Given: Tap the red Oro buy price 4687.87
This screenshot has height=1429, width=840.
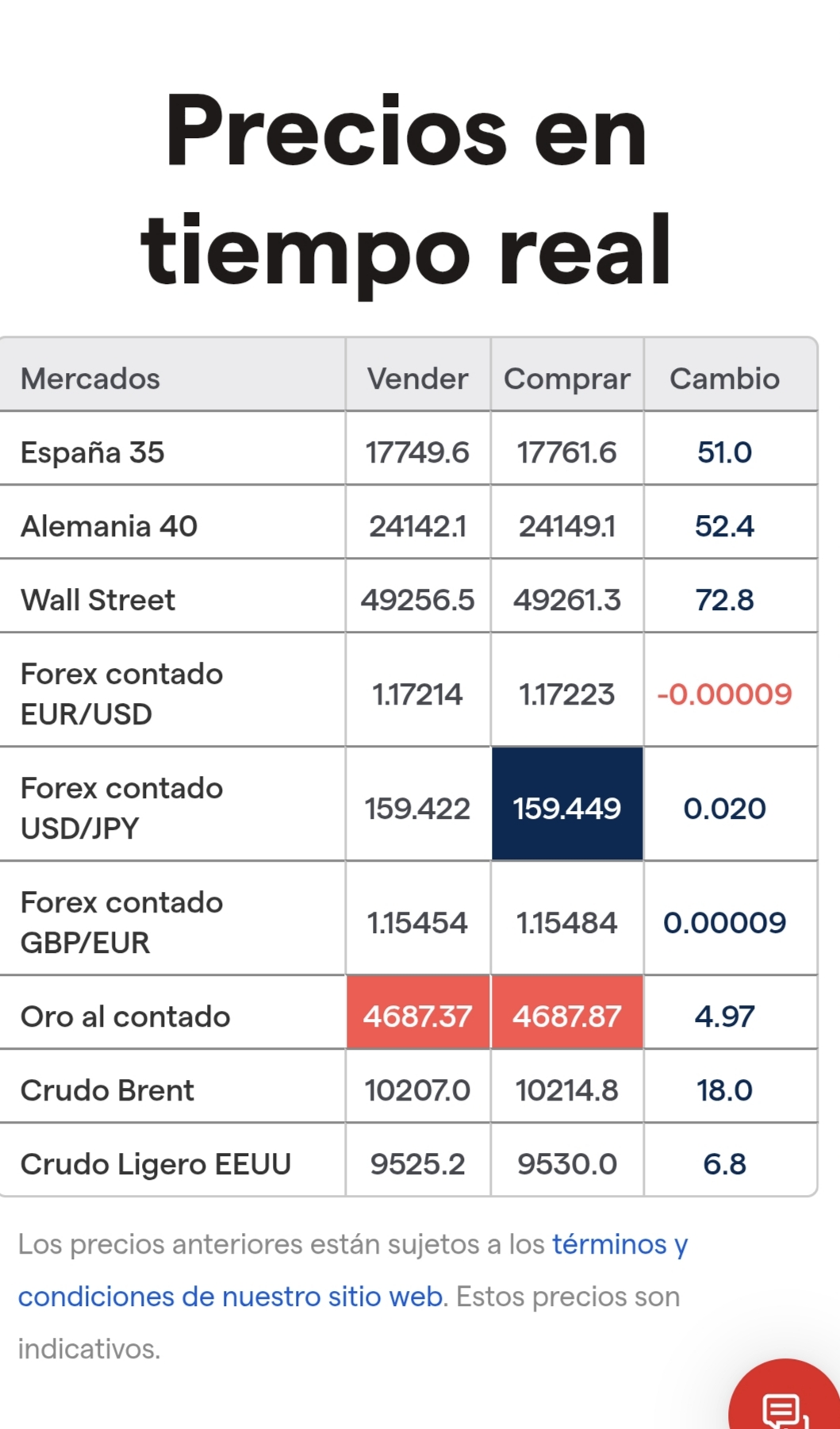Looking at the screenshot, I should click(567, 1012).
